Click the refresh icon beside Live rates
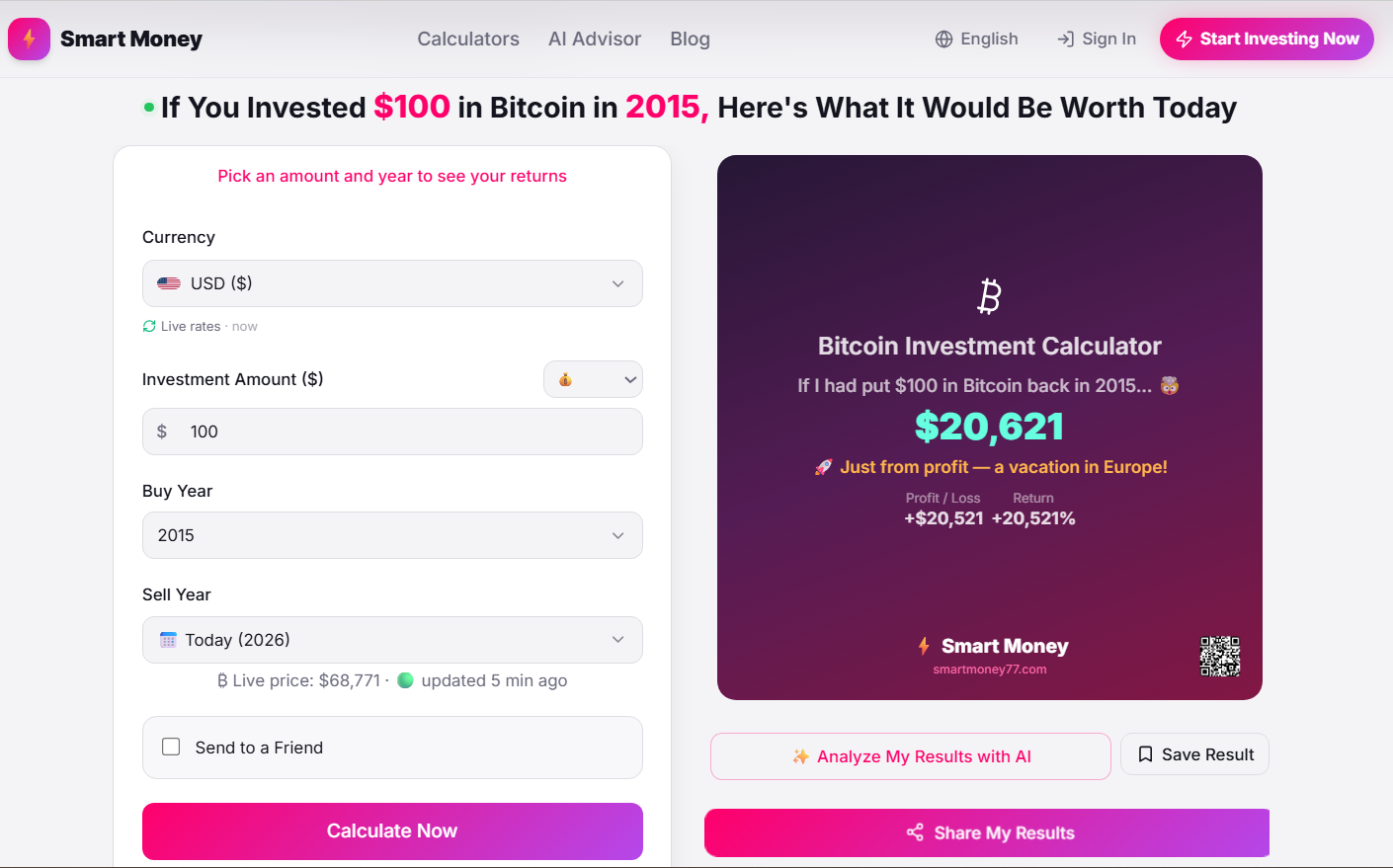This screenshot has width=1393, height=868. (x=150, y=326)
